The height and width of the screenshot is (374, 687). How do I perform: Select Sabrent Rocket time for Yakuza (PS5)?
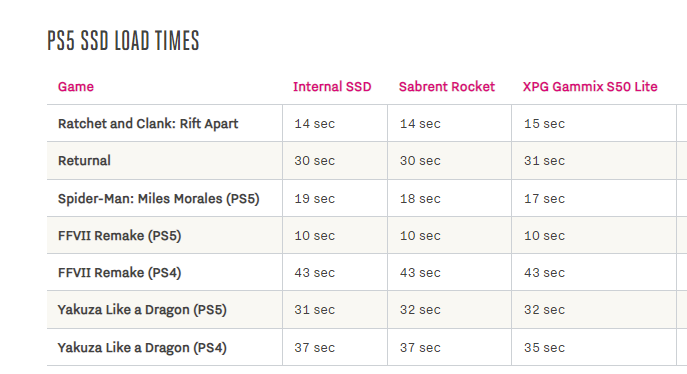420,310
